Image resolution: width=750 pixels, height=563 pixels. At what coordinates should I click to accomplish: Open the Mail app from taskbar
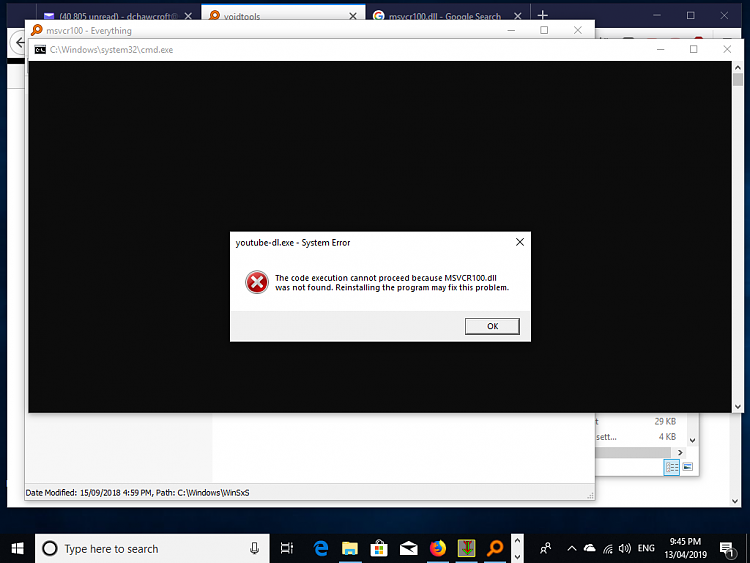point(408,548)
